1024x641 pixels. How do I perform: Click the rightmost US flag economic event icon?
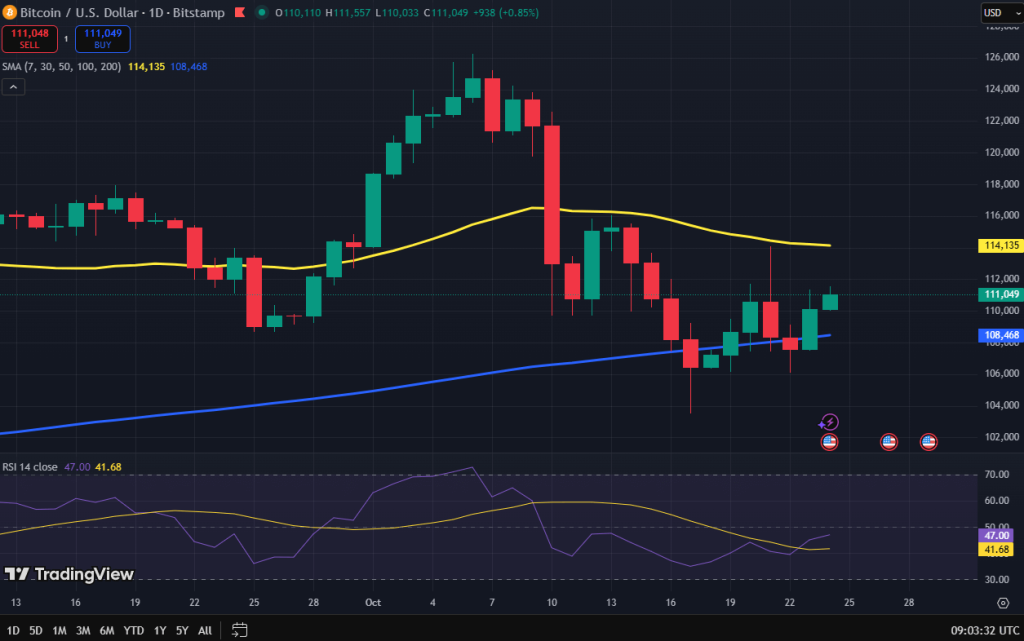(x=928, y=441)
